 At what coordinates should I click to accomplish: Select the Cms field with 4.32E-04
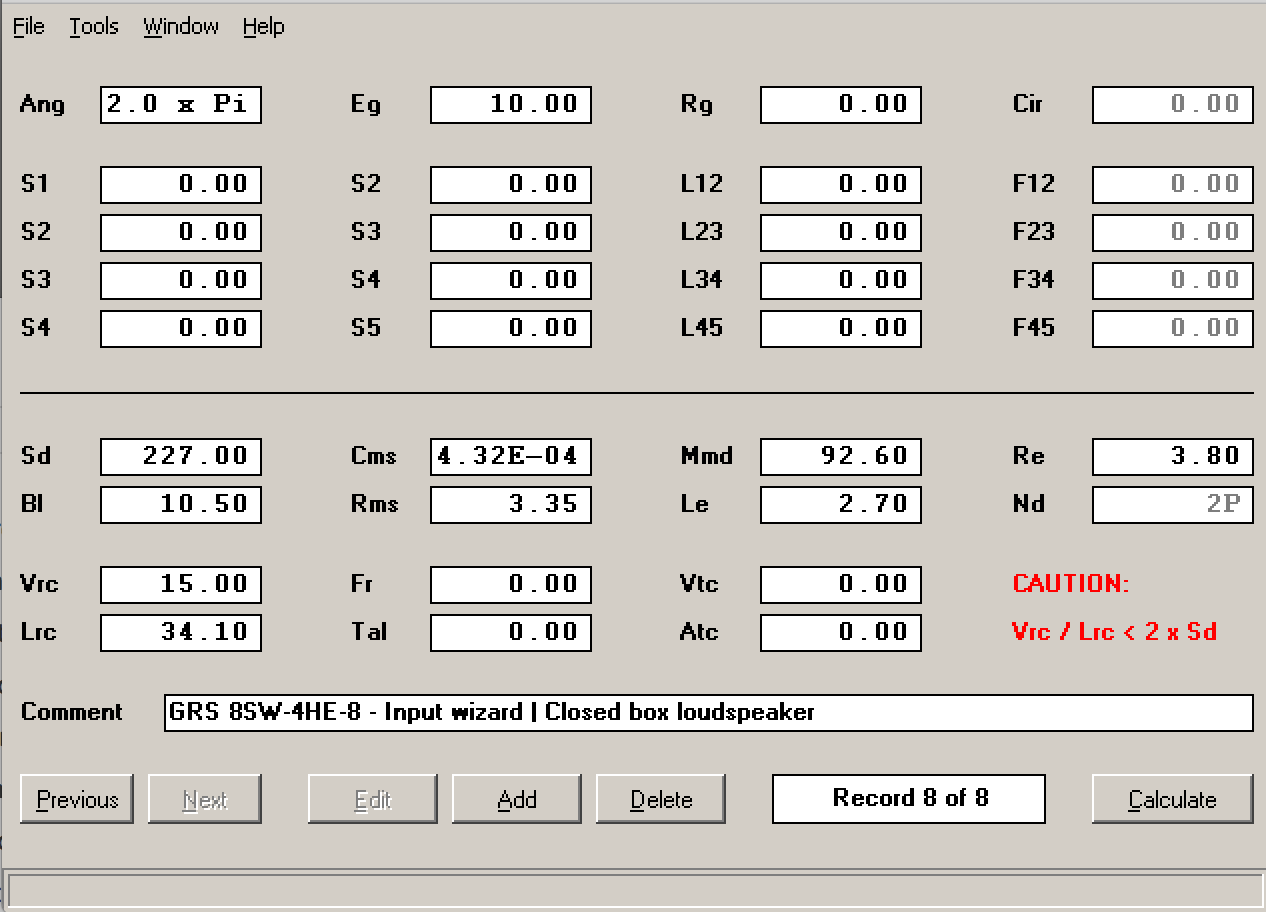pos(511,457)
